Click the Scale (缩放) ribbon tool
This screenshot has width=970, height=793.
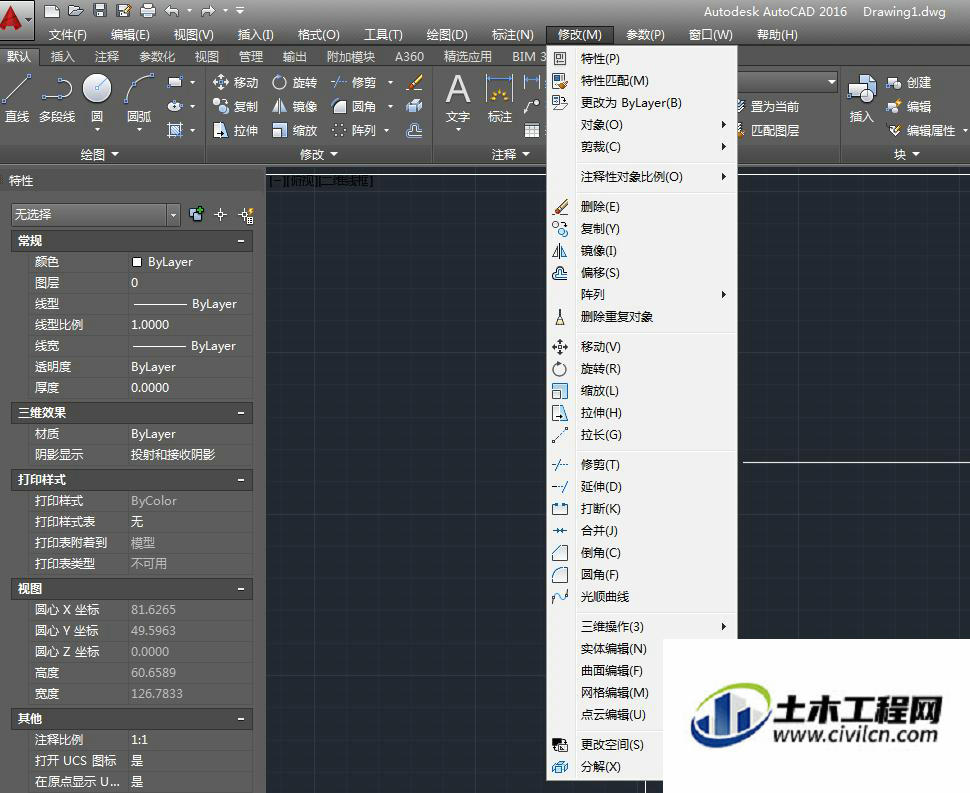point(294,131)
